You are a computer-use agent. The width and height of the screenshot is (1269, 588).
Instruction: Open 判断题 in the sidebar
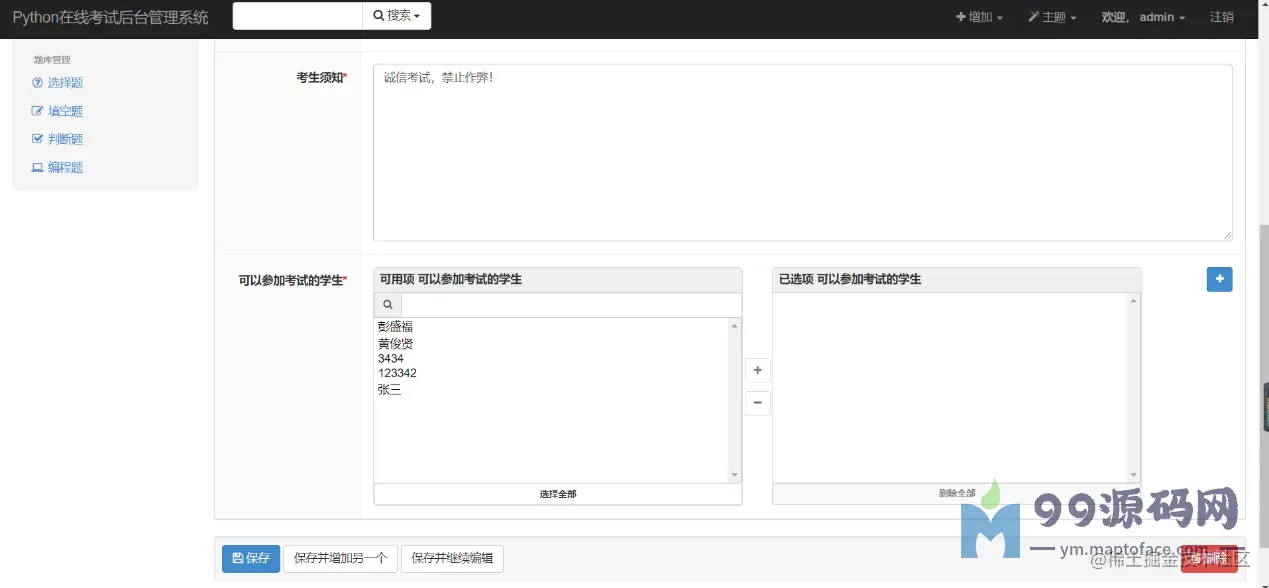coord(65,139)
